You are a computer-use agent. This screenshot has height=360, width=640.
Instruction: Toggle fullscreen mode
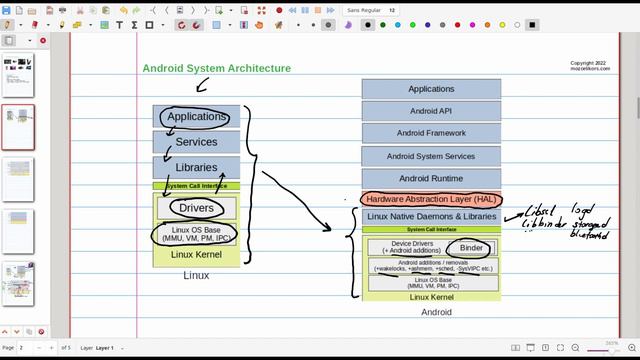point(261,10)
